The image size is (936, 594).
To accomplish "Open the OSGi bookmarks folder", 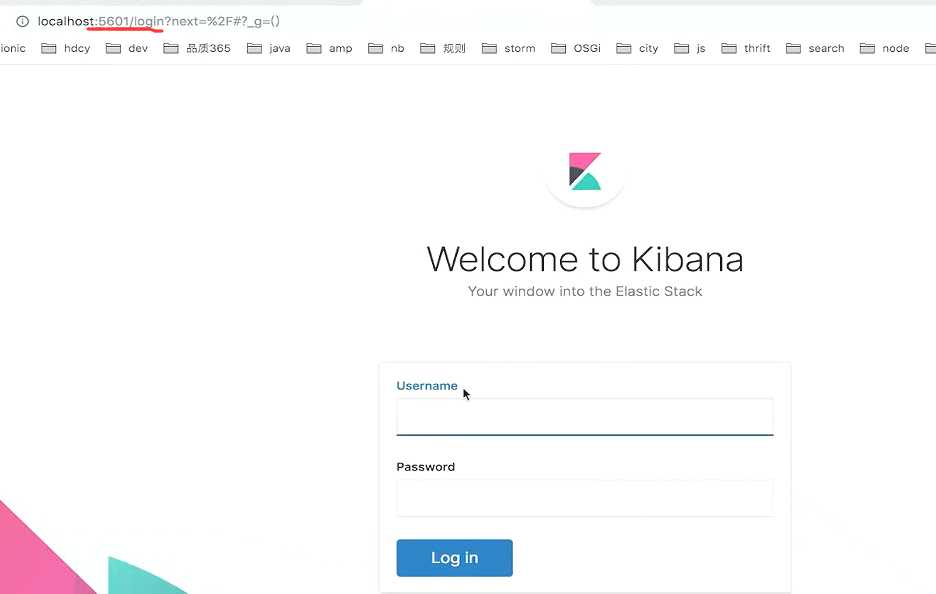I will point(575,48).
